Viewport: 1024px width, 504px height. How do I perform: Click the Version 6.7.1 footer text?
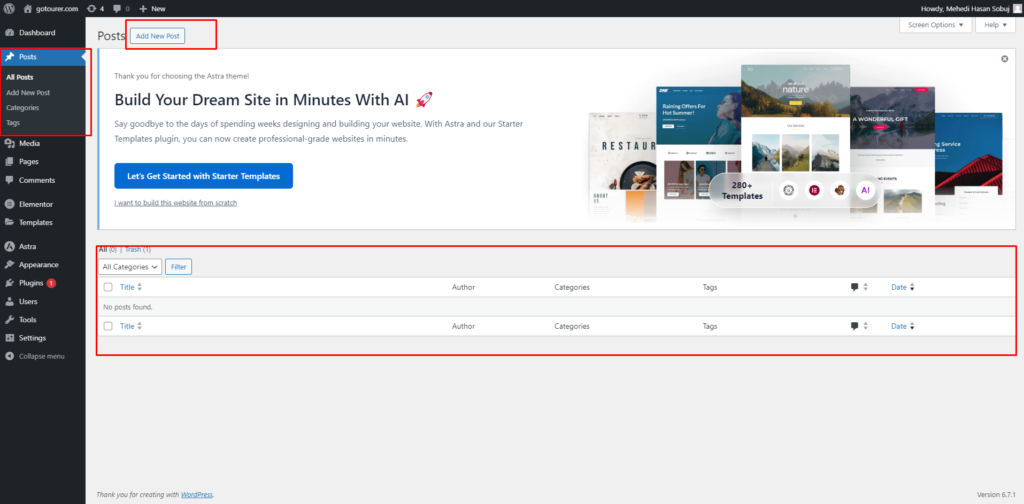(997, 495)
